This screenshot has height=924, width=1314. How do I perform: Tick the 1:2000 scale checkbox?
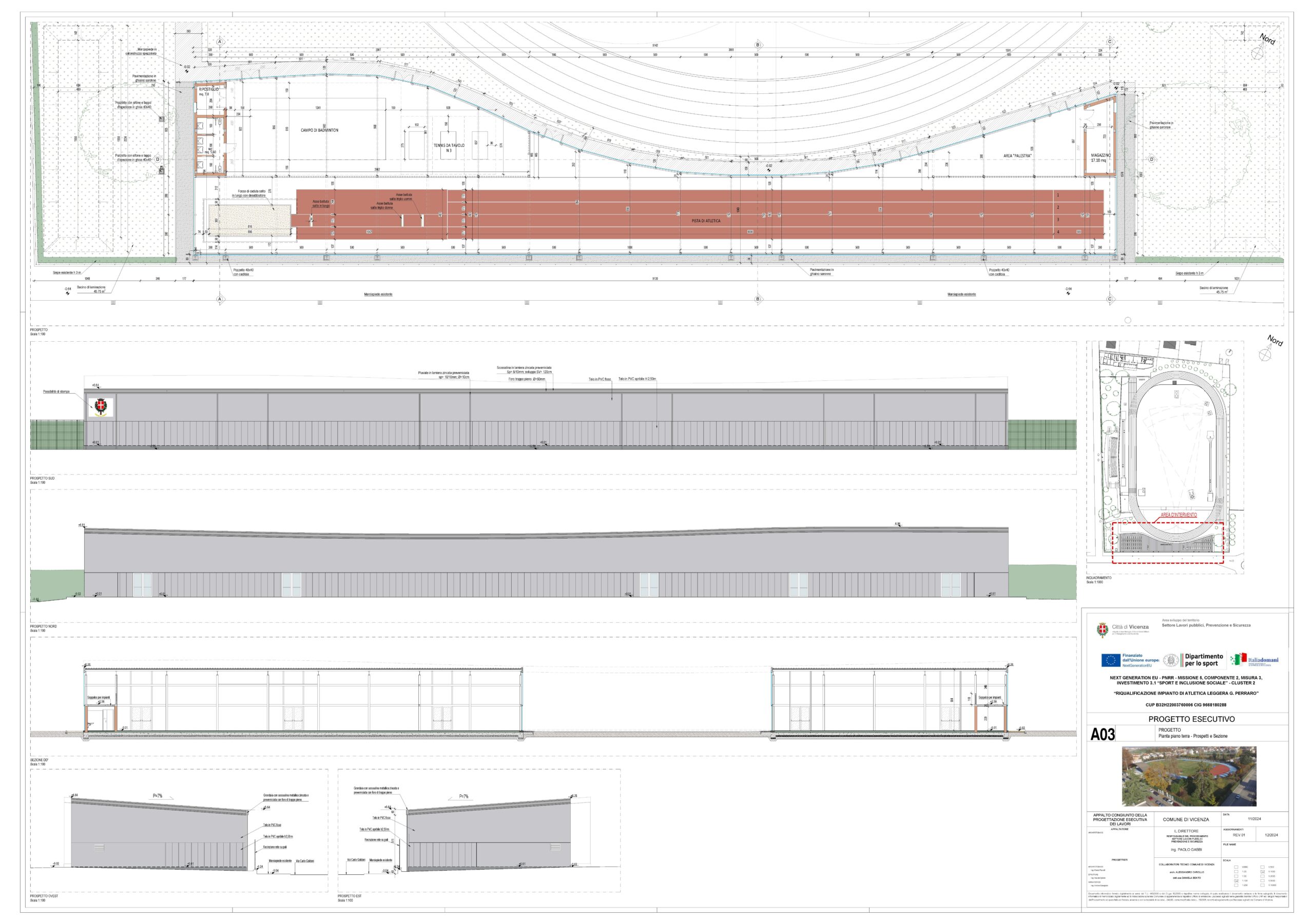[1263, 876]
